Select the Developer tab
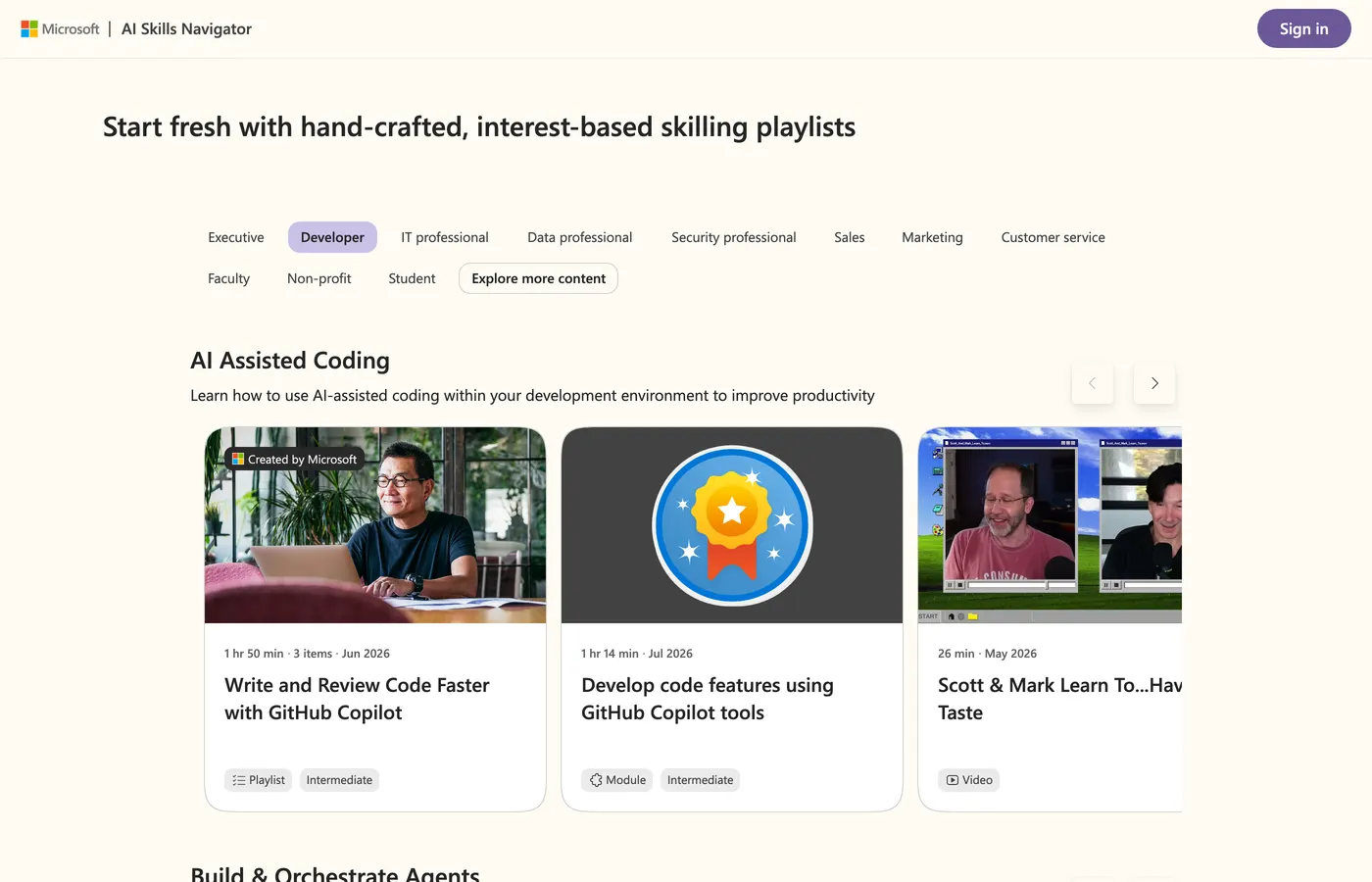 [332, 237]
